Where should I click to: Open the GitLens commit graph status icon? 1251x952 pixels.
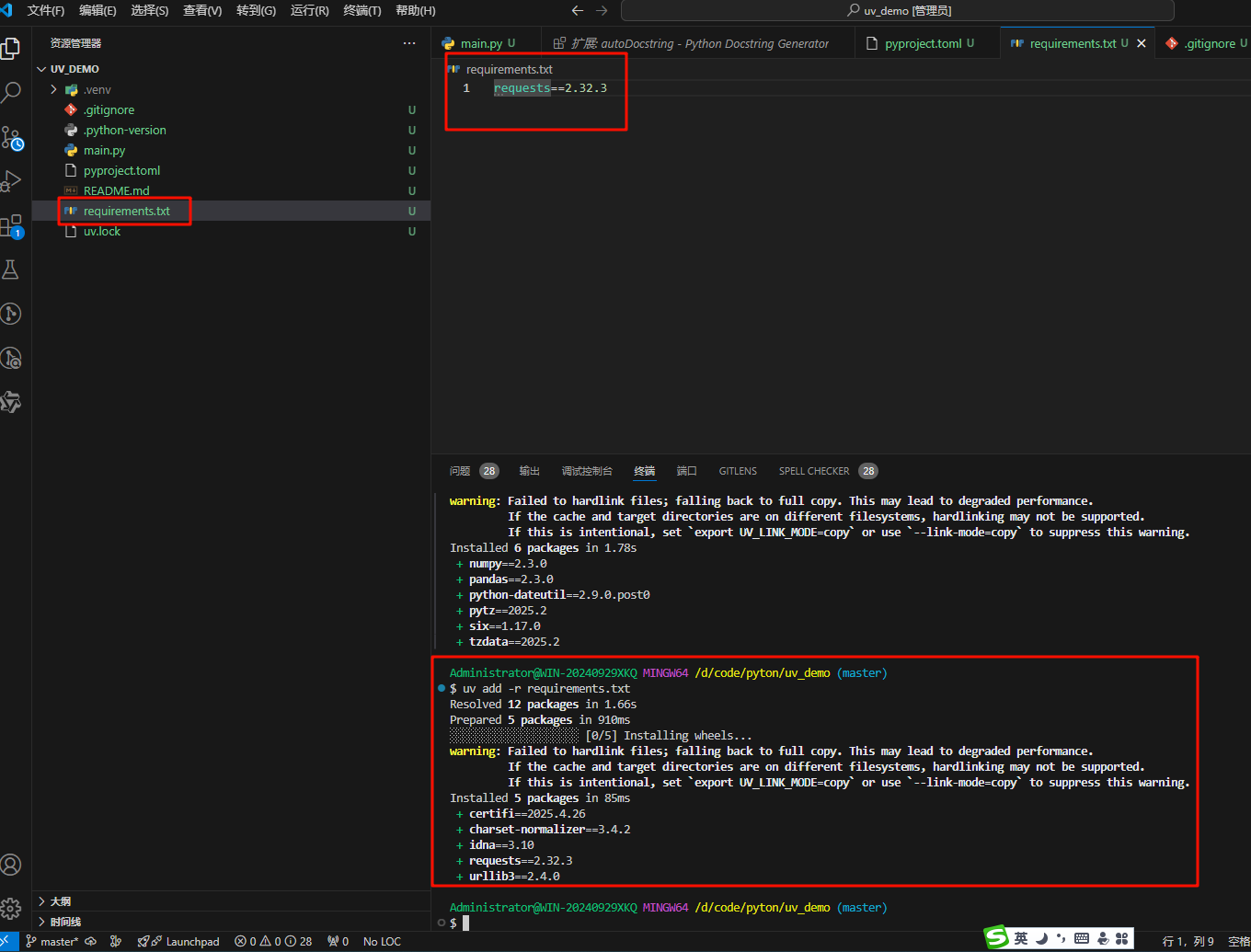[115, 941]
